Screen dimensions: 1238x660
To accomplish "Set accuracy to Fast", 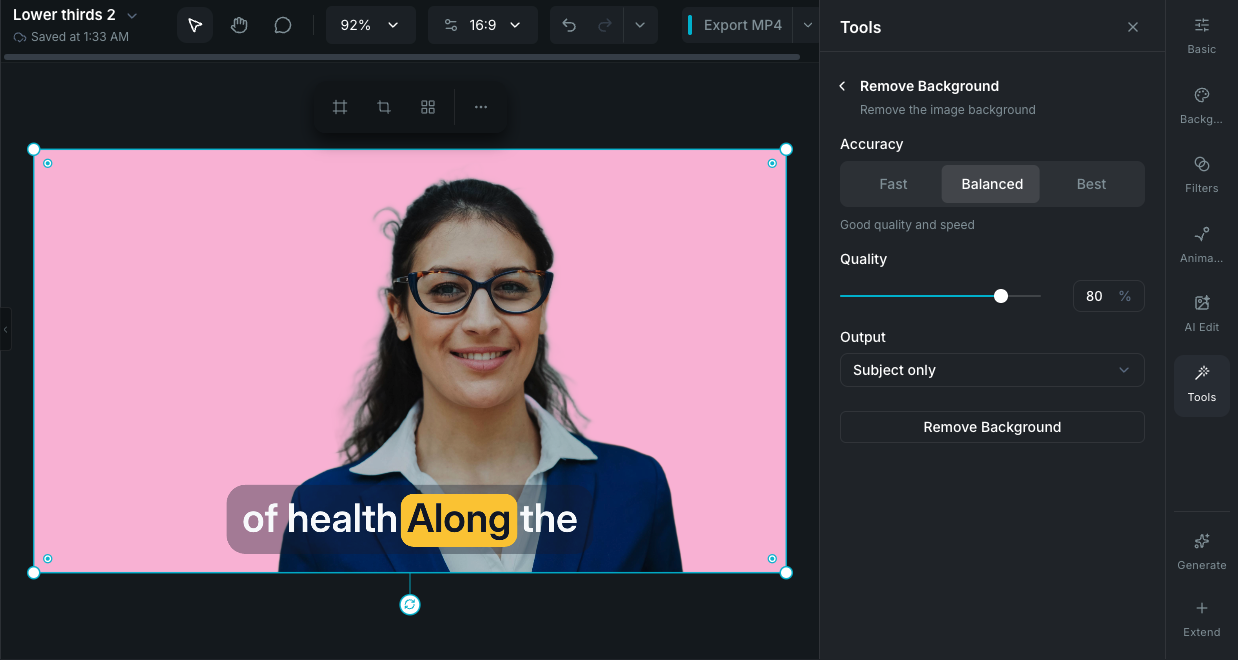I will click(x=893, y=184).
